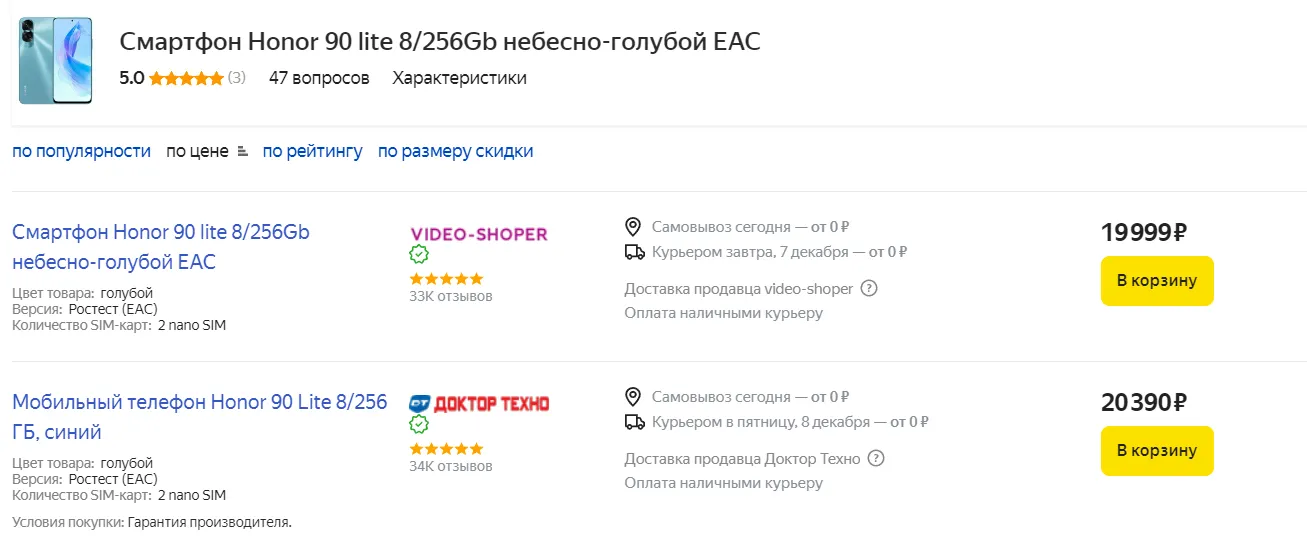This screenshot has width=1307, height=549.
Task: Sort offers по размеру скидки
Action: [x=455, y=151]
